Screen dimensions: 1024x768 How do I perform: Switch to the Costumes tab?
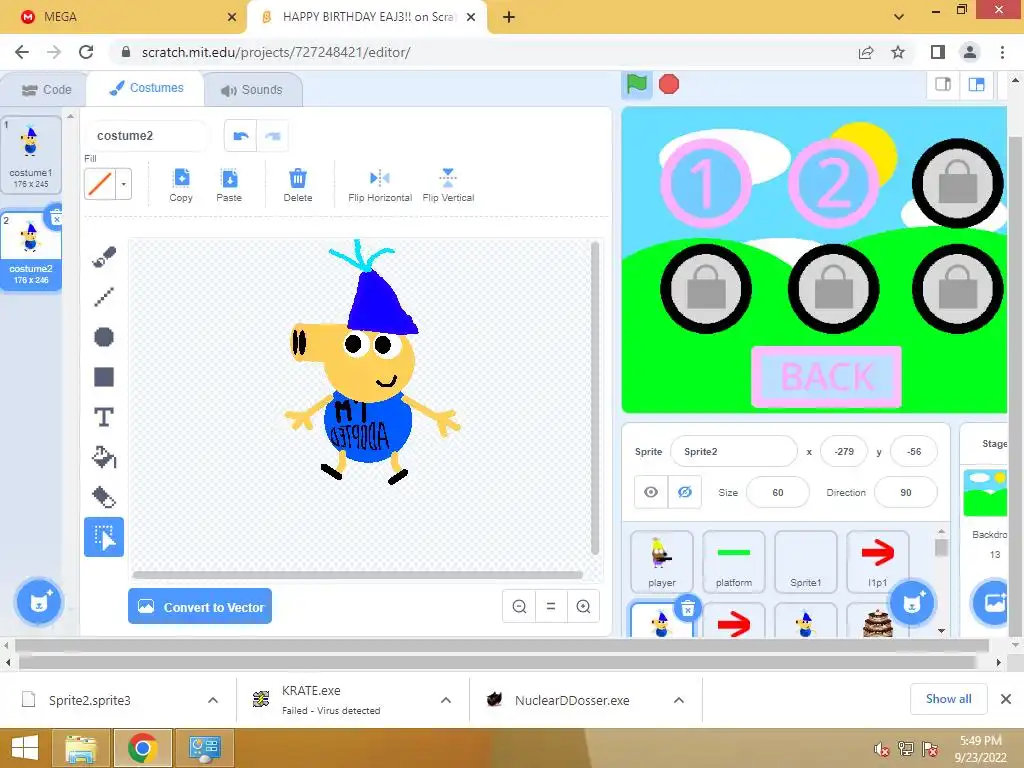[146, 88]
